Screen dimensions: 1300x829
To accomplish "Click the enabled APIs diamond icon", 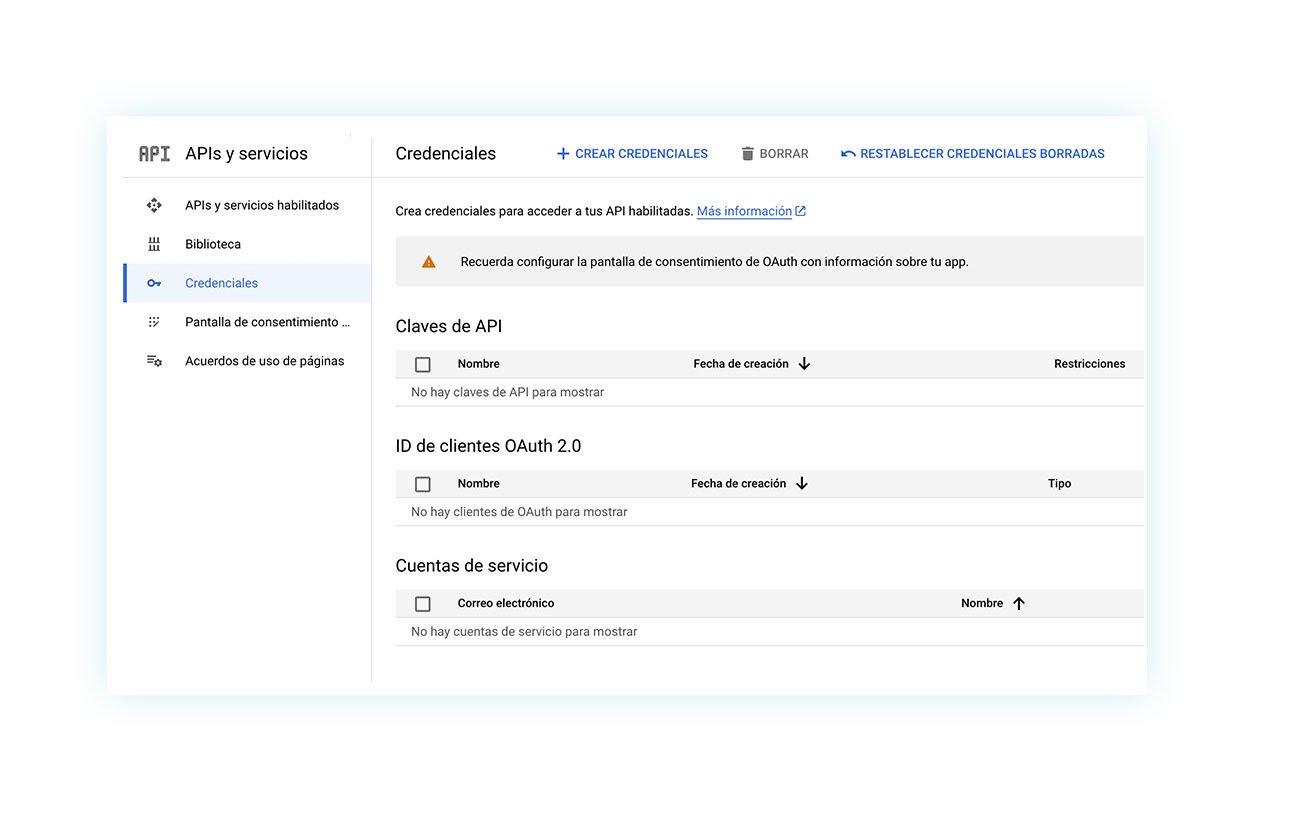I will pos(154,205).
